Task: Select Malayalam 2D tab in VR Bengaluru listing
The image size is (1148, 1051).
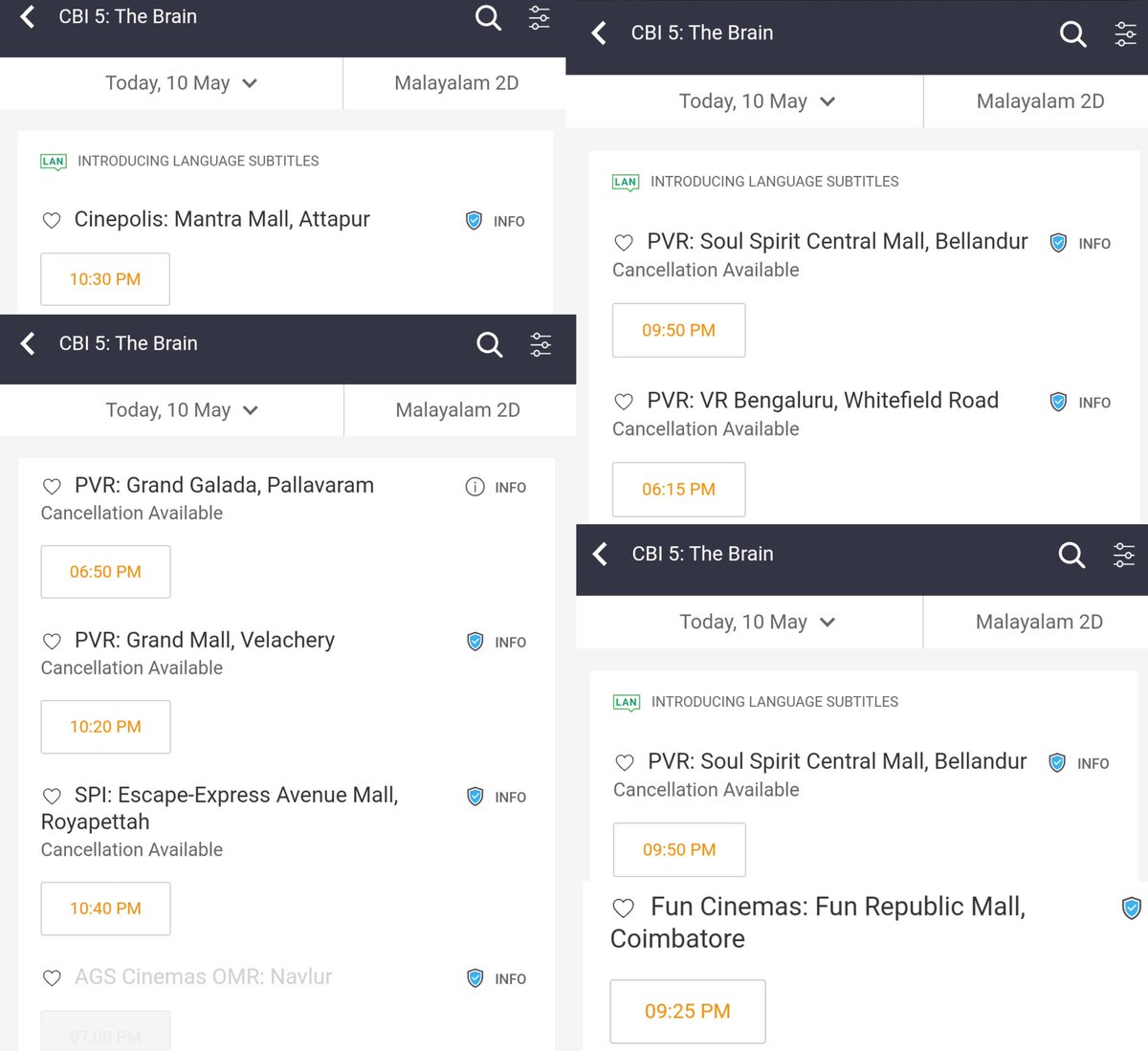Action: [1040, 101]
